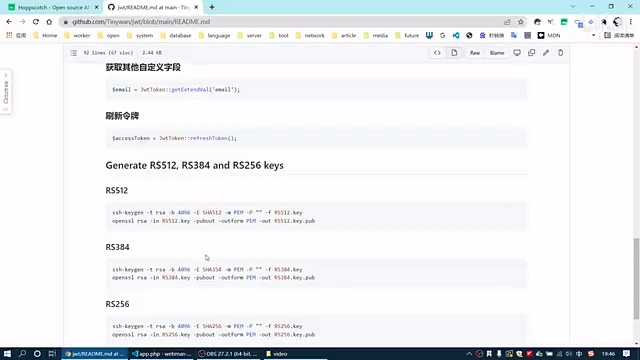Show more bookmarks overflow arrow
The image size is (640, 360).
point(593,36)
